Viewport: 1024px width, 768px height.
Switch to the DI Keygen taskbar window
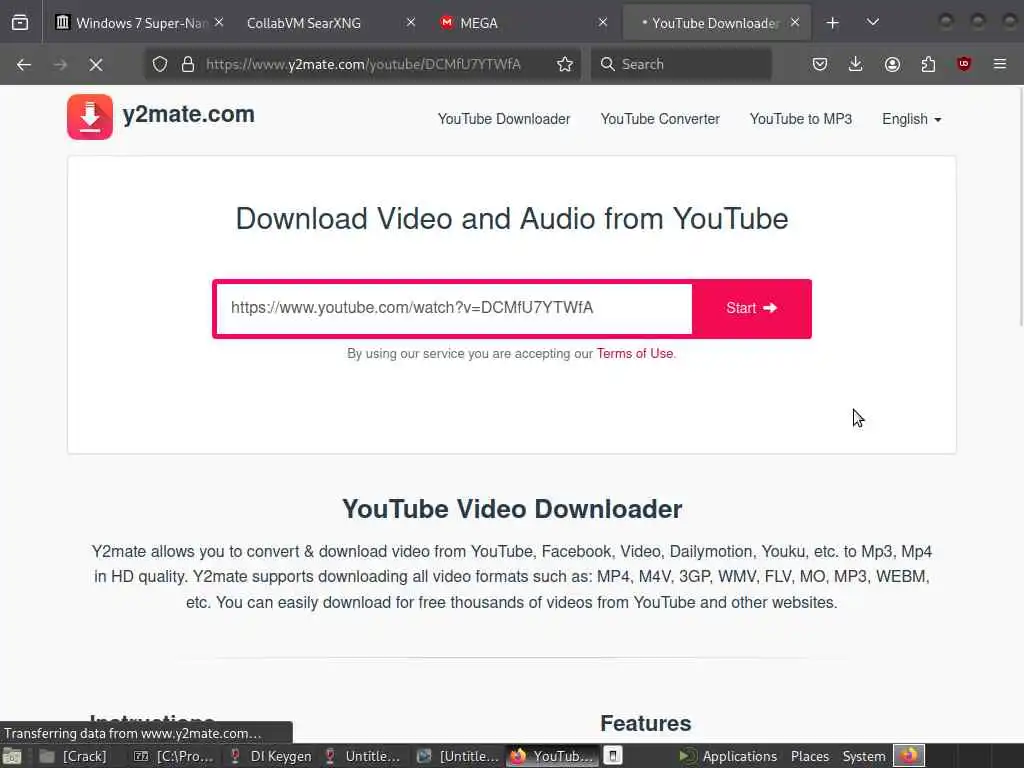pyautogui.click(x=270, y=756)
